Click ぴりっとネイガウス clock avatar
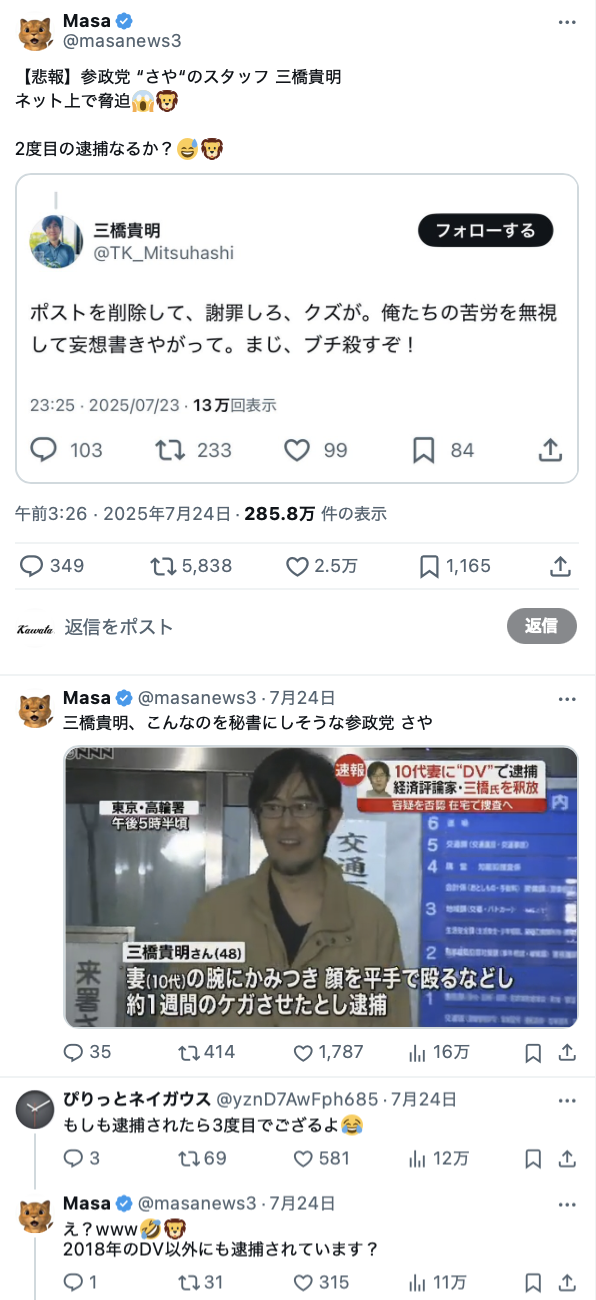 tap(35, 1108)
